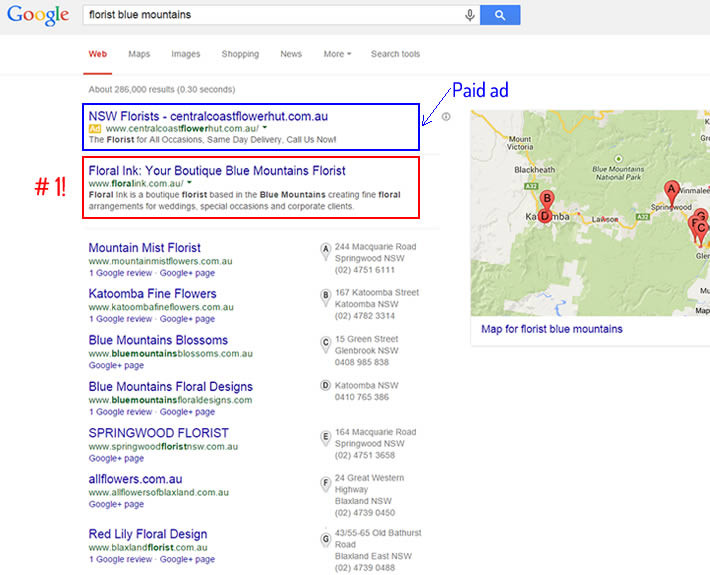
Task: Open Blue Mountains Blossoms' Google+ page
Action: coord(116,365)
